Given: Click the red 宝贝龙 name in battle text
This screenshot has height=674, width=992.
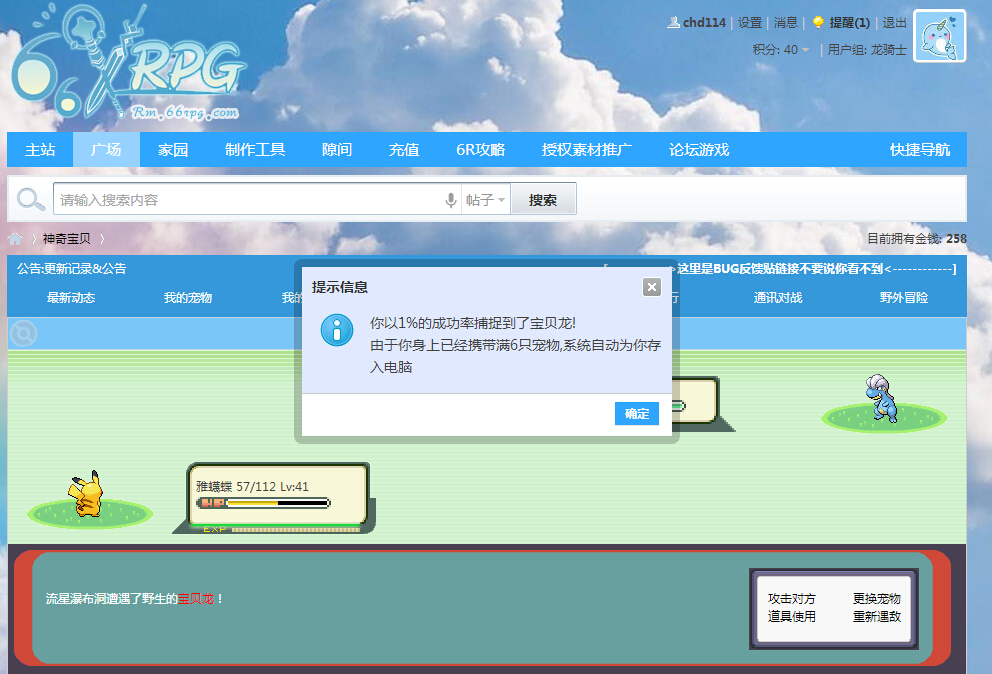Looking at the screenshot, I should (196, 599).
